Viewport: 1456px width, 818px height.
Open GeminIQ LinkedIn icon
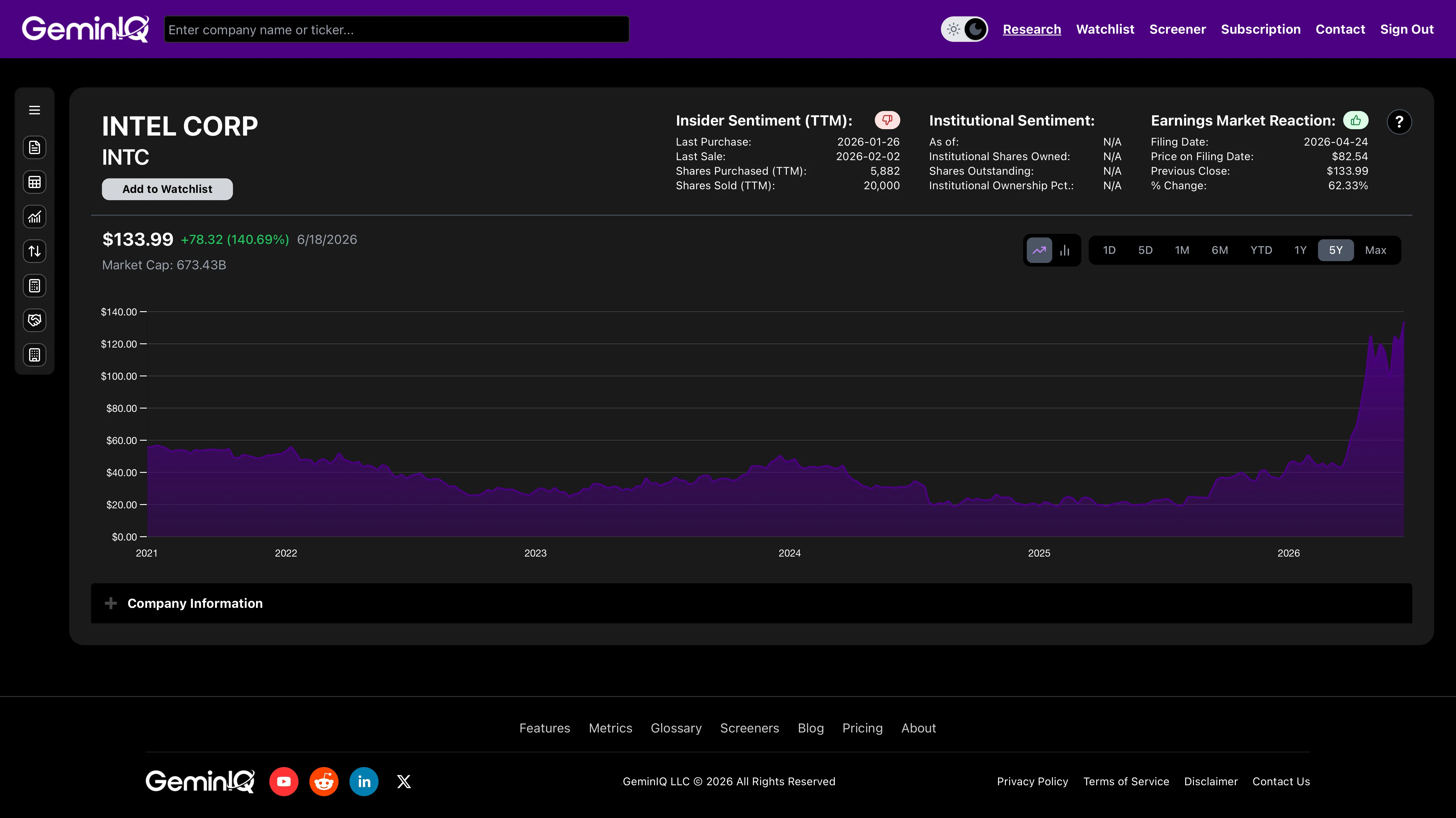tap(364, 781)
